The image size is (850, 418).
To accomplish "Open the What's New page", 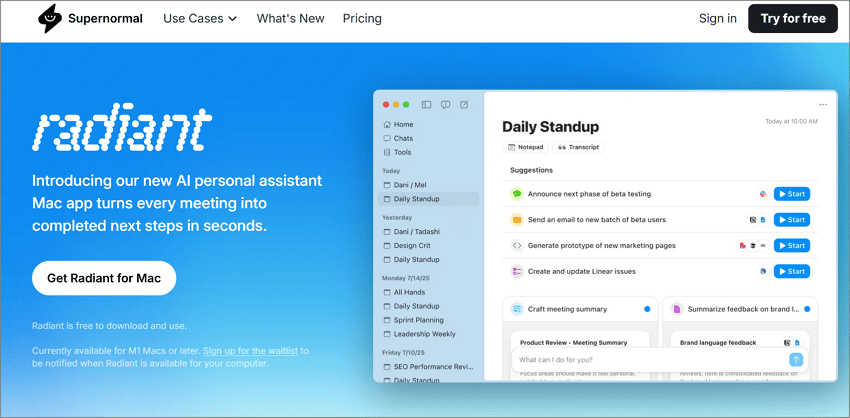I will [291, 18].
